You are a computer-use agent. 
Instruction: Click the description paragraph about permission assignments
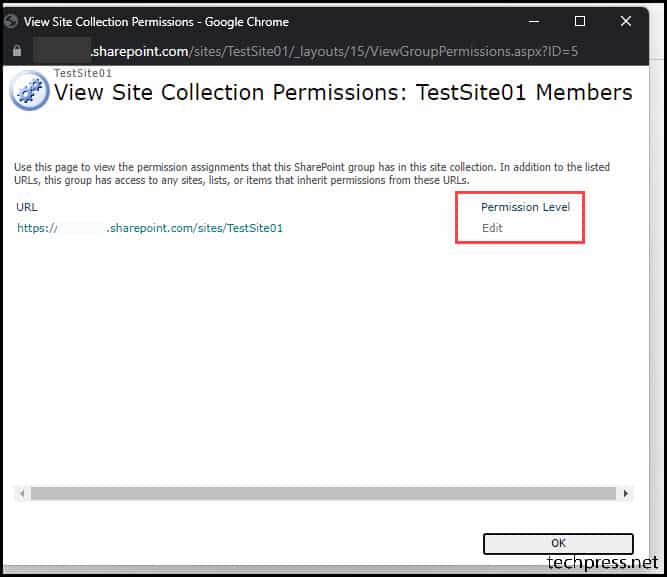(x=312, y=174)
